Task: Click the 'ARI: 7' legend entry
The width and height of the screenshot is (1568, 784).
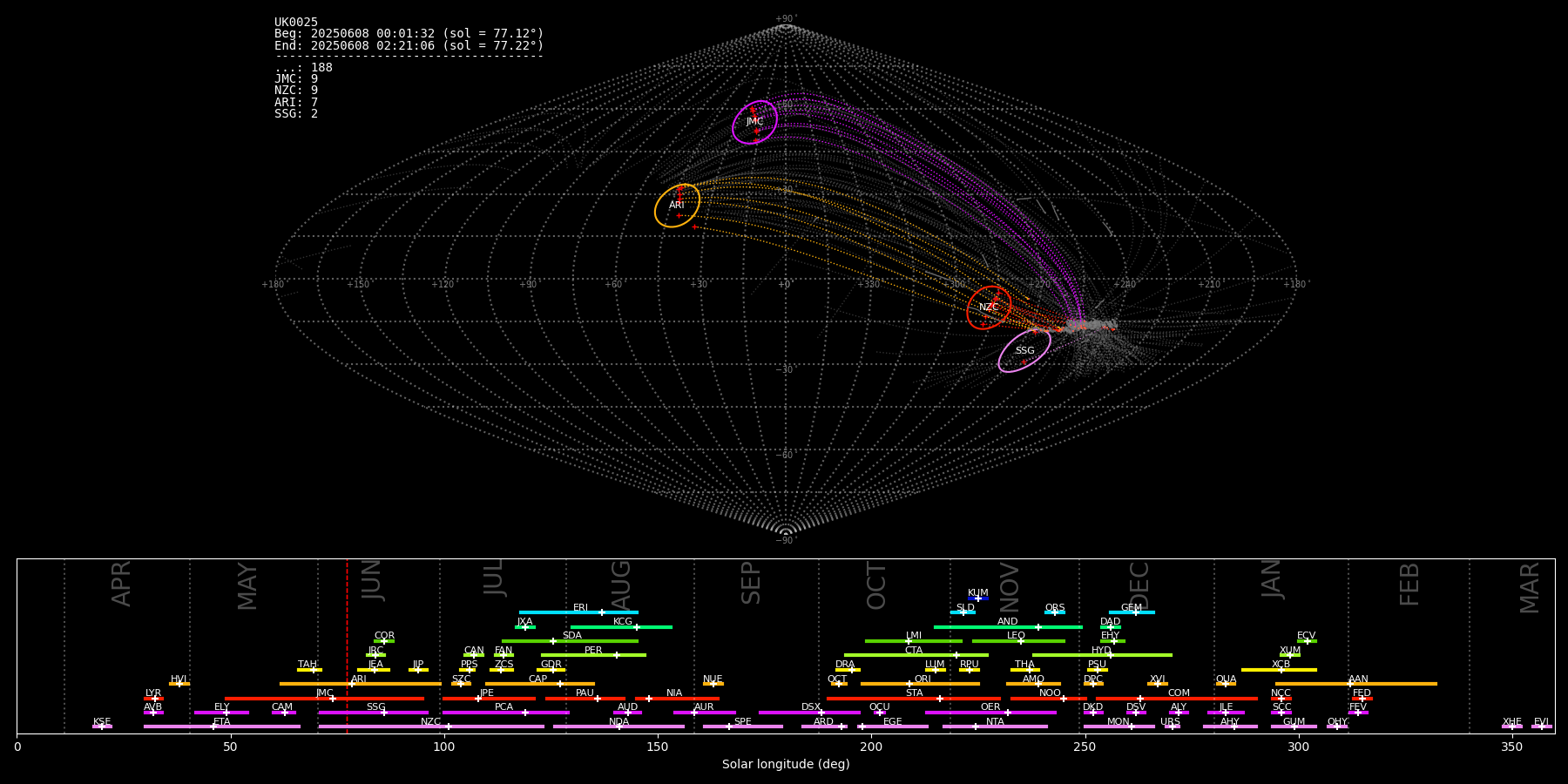Action: click(x=296, y=102)
